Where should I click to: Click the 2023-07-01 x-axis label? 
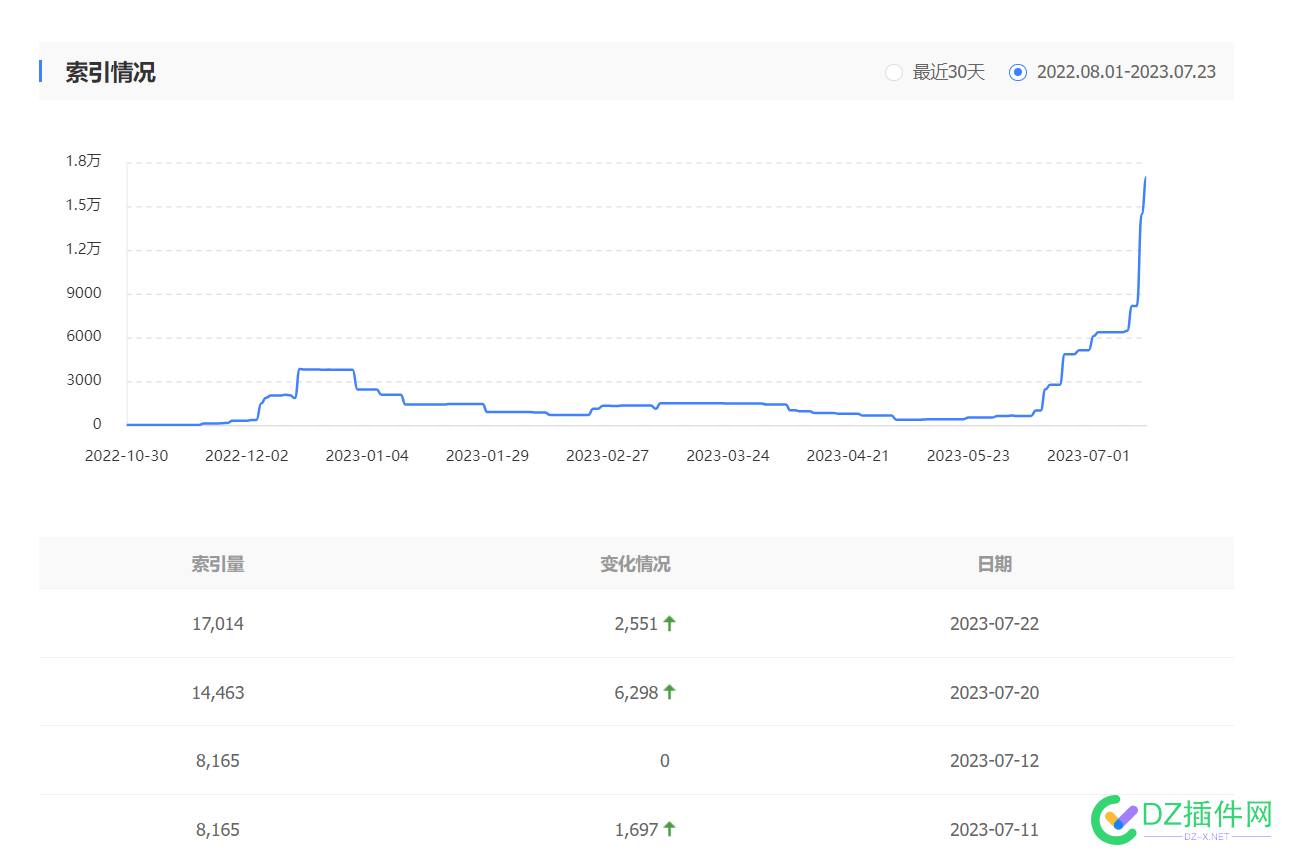coord(1088,455)
